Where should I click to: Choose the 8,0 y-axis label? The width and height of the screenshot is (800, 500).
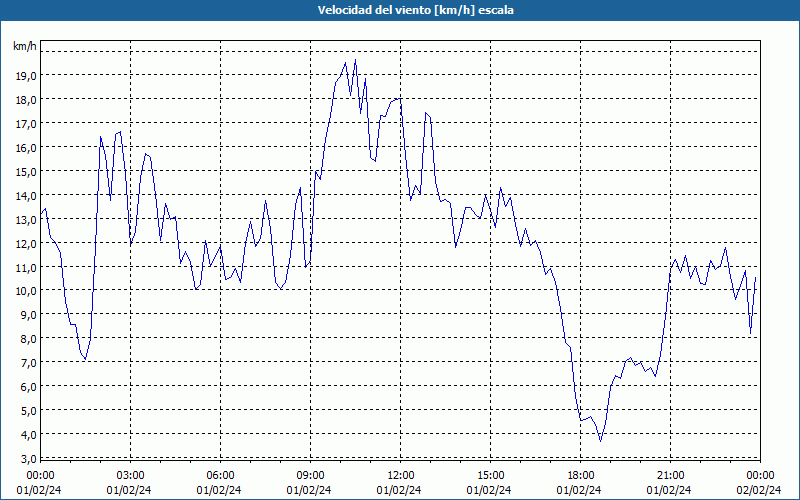click(28, 339)
